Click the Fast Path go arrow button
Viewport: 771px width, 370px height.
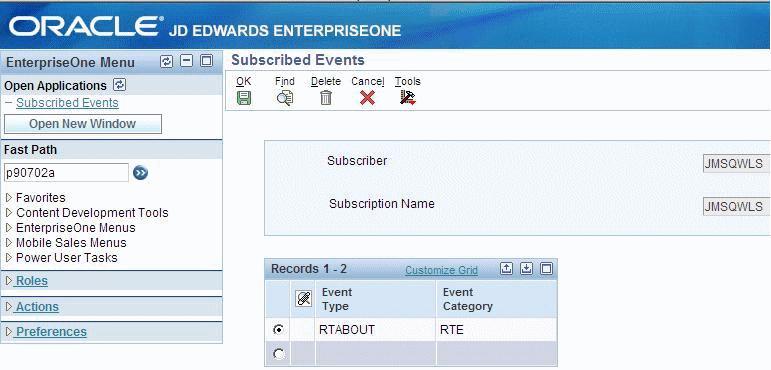click(x=141, y=173)
